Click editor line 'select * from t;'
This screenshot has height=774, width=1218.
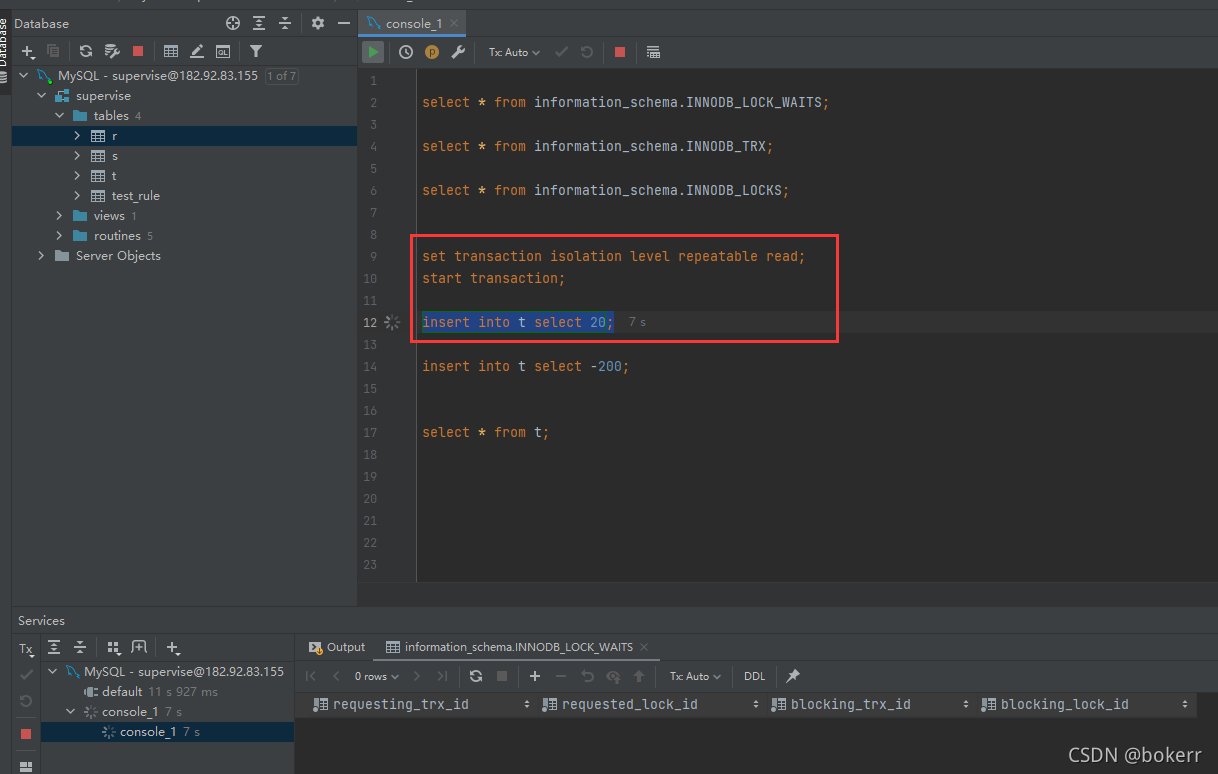486,432
